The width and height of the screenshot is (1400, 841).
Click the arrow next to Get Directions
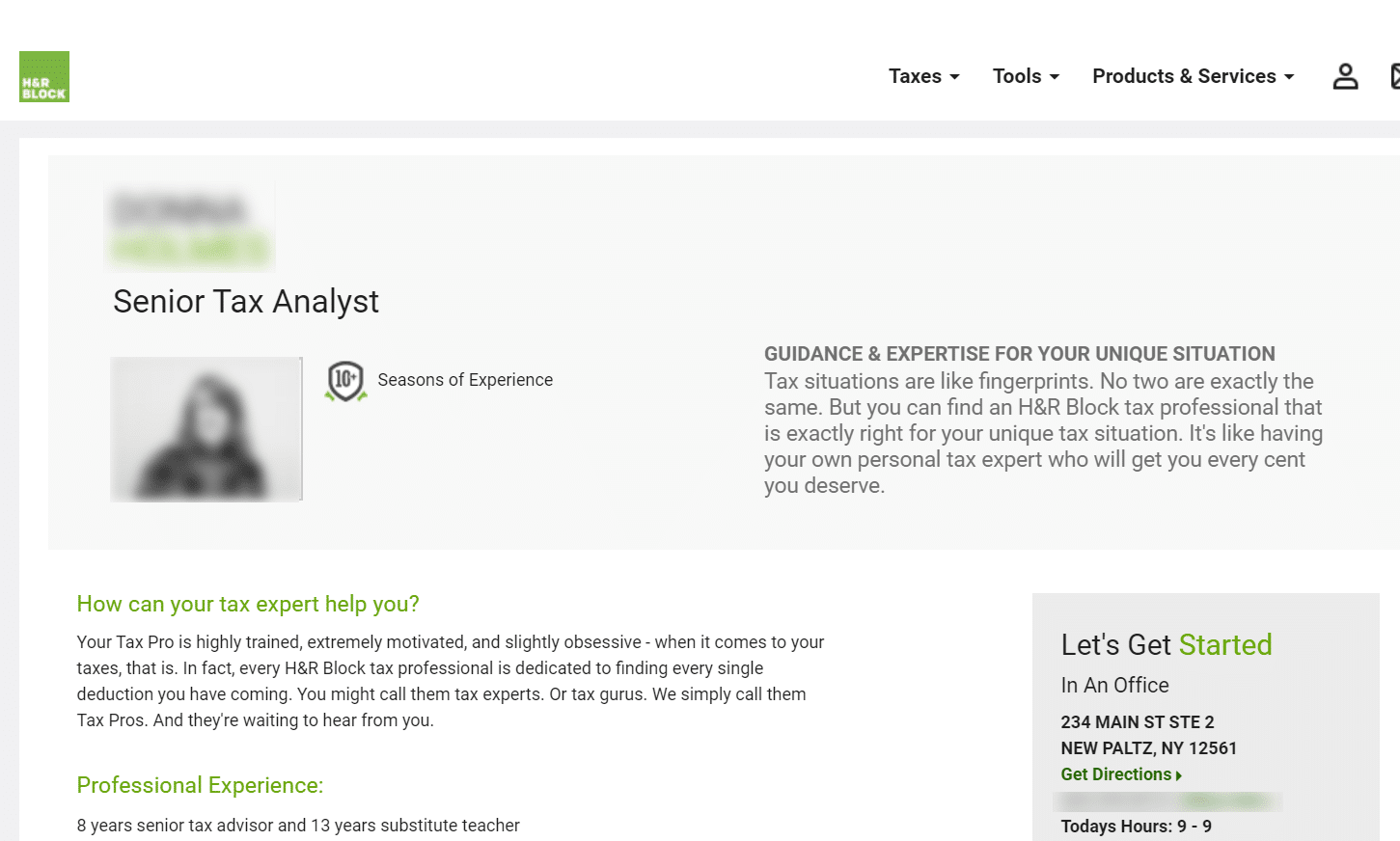[x=1178, y=775]
